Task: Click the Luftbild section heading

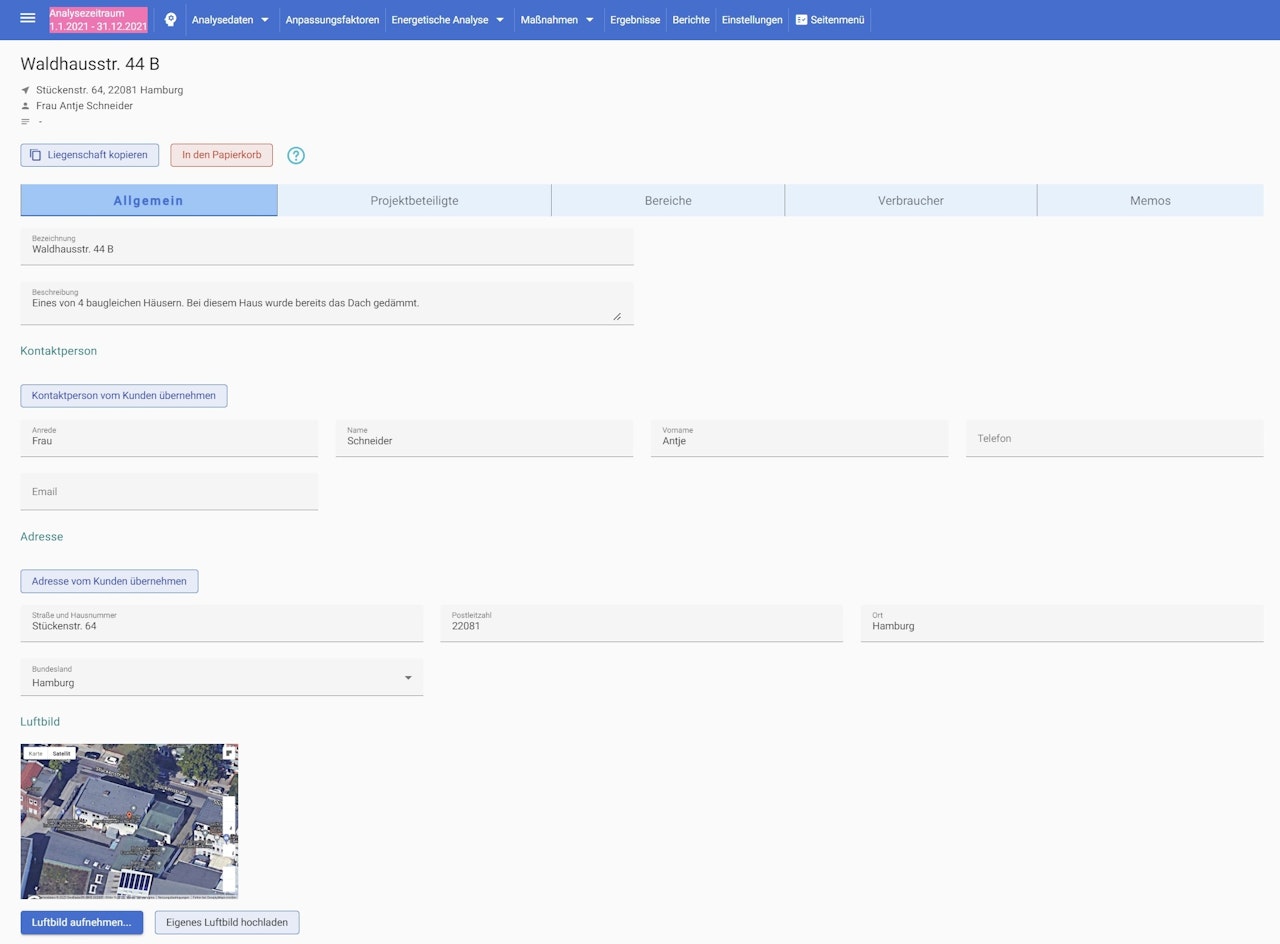Action: pos(40,722)
